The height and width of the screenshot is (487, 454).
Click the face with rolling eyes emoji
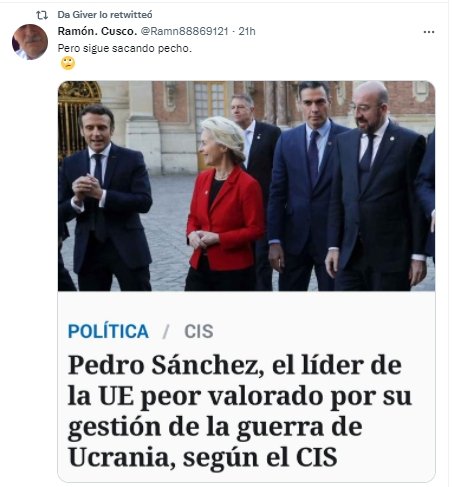(68, 63)
